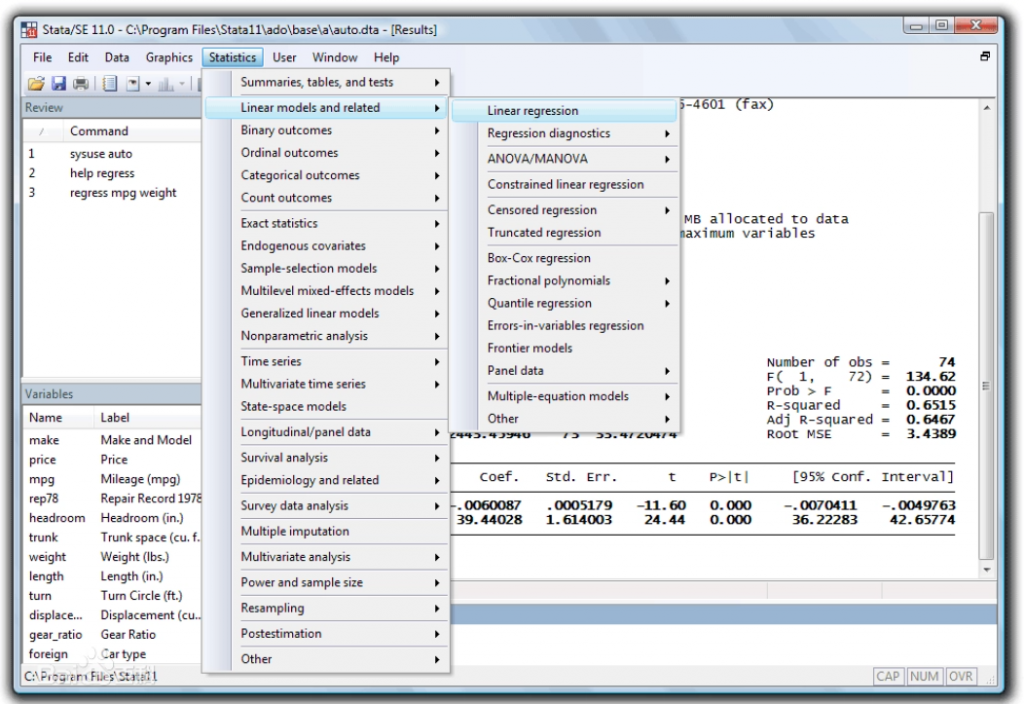
Task: Close the open Statistics menu
Action: click(x=232, y=57)
